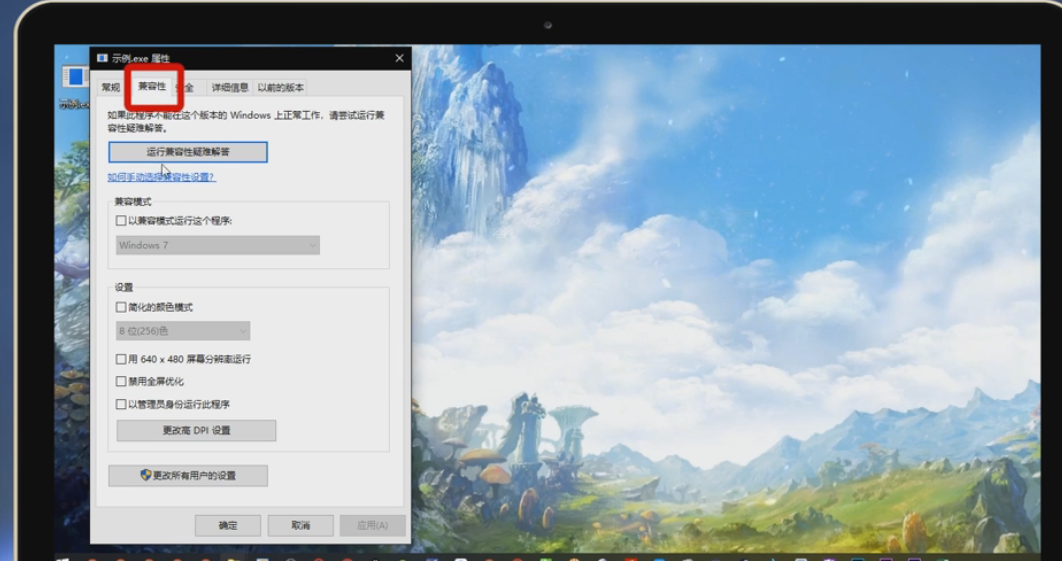
Task: Enable 以管理员身份运行此程序 option
Action: 121,405
